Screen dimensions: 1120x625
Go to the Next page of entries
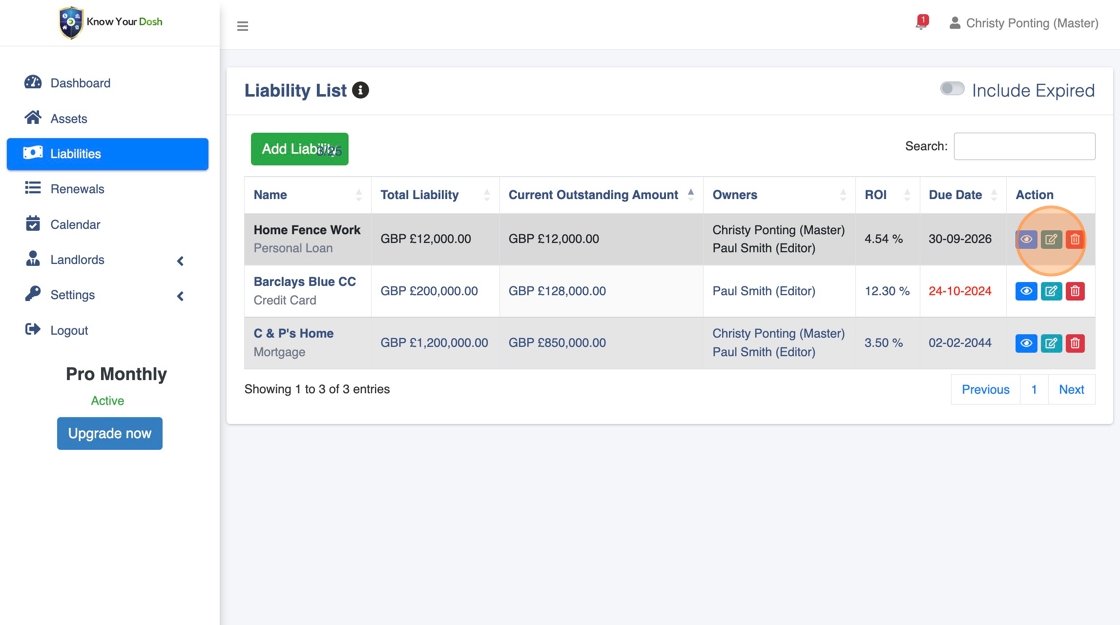pyautogui.click(x=1071, y=389)
